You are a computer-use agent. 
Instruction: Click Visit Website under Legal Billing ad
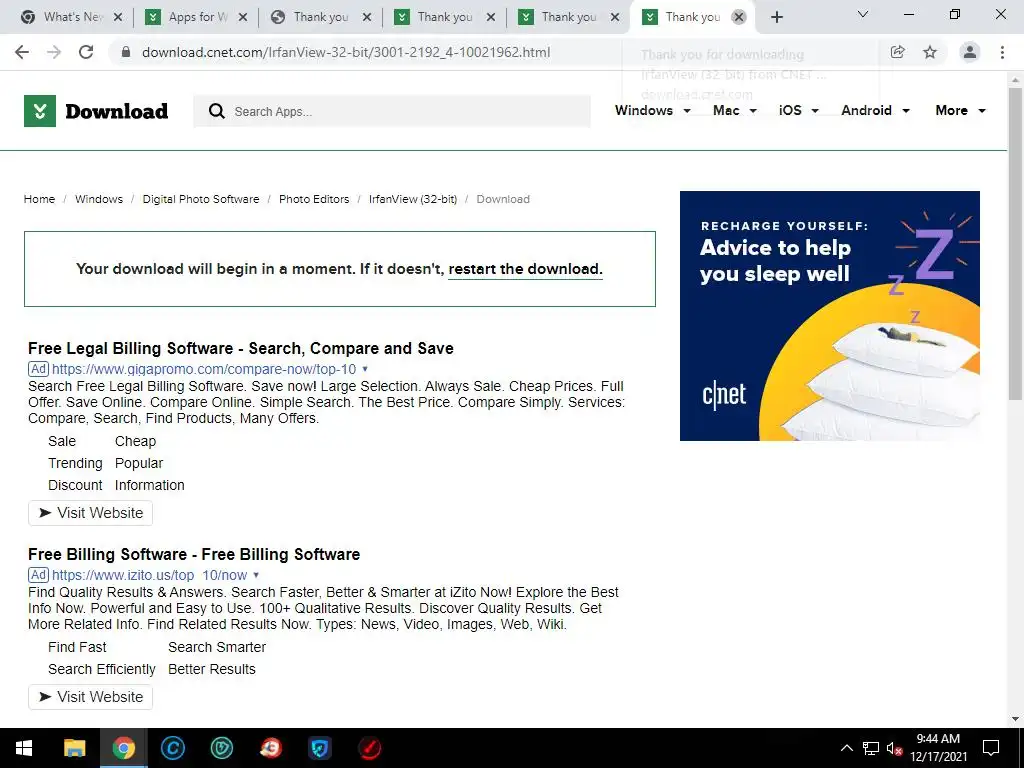pyautogui.click(x=90, y=513)
